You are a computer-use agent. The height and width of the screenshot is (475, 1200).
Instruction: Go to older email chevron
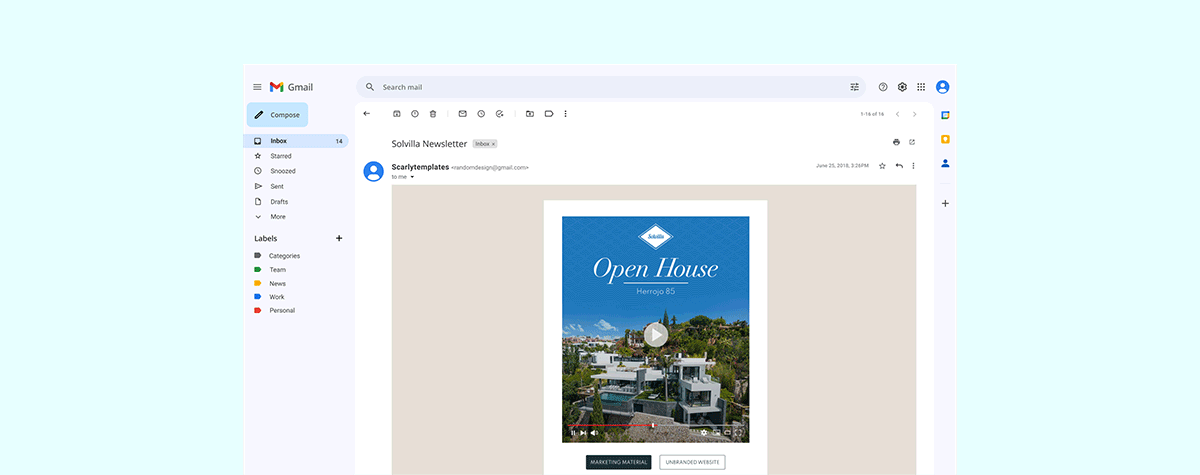pyautogui.click(x=914, y=114)
